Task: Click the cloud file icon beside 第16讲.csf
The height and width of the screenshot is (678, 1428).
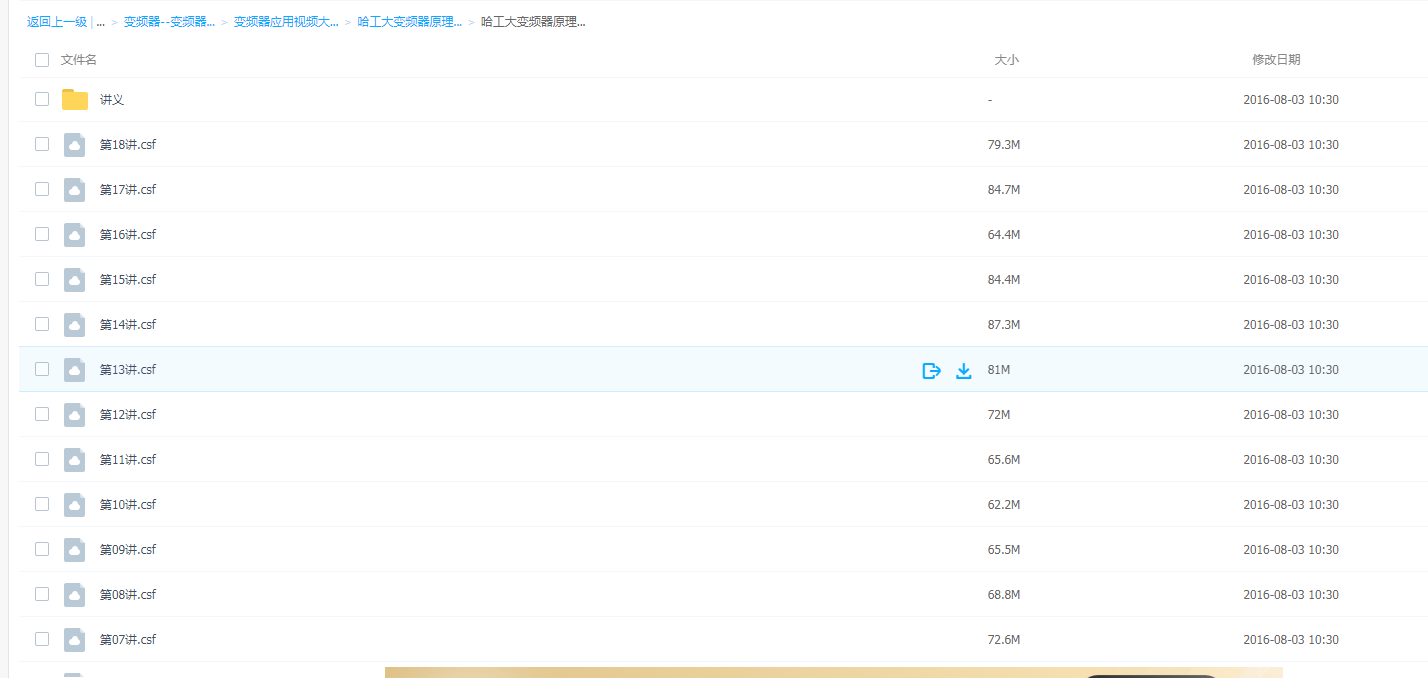Action: coord(75,235)
